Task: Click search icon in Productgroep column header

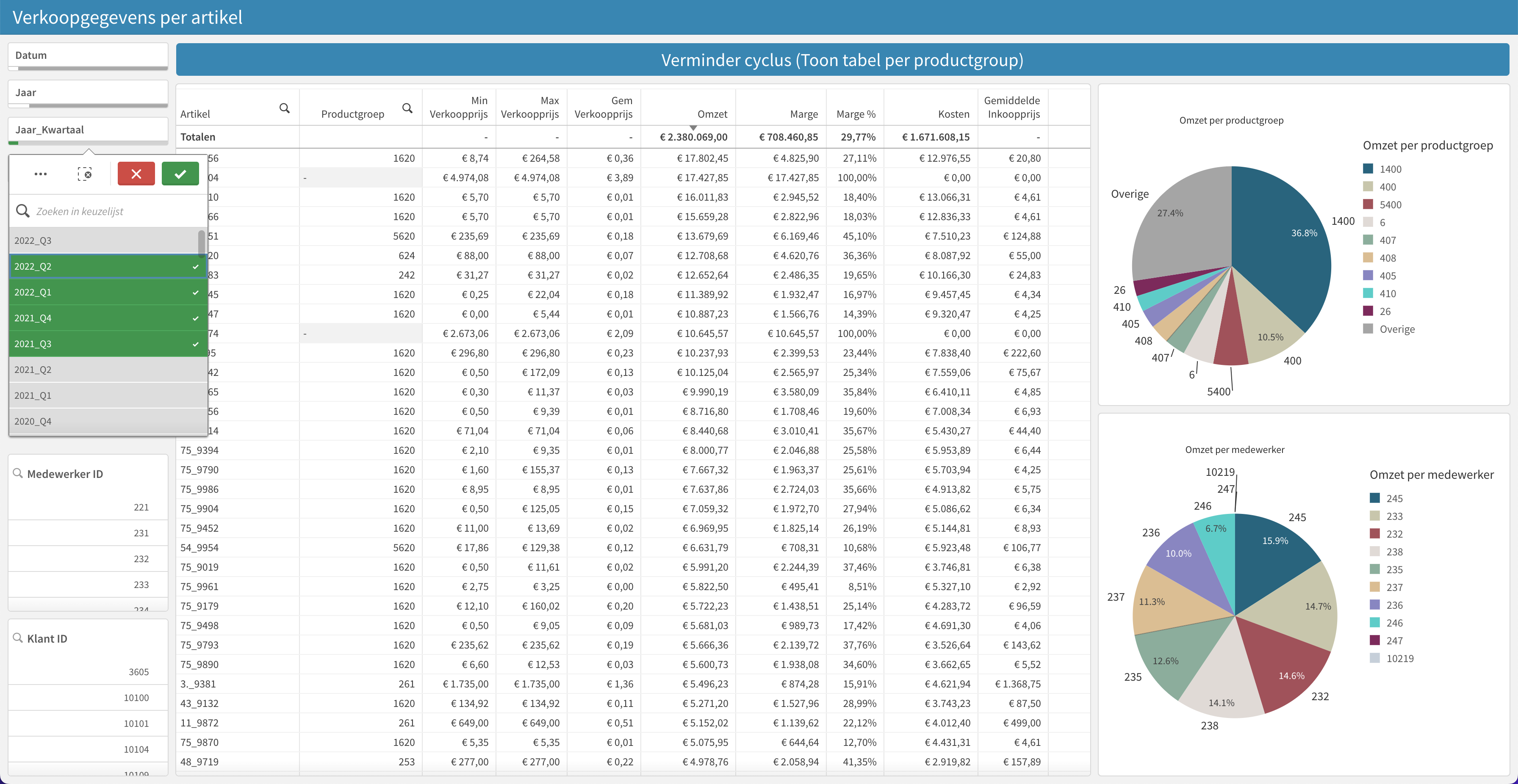Action: coord(407,108)
